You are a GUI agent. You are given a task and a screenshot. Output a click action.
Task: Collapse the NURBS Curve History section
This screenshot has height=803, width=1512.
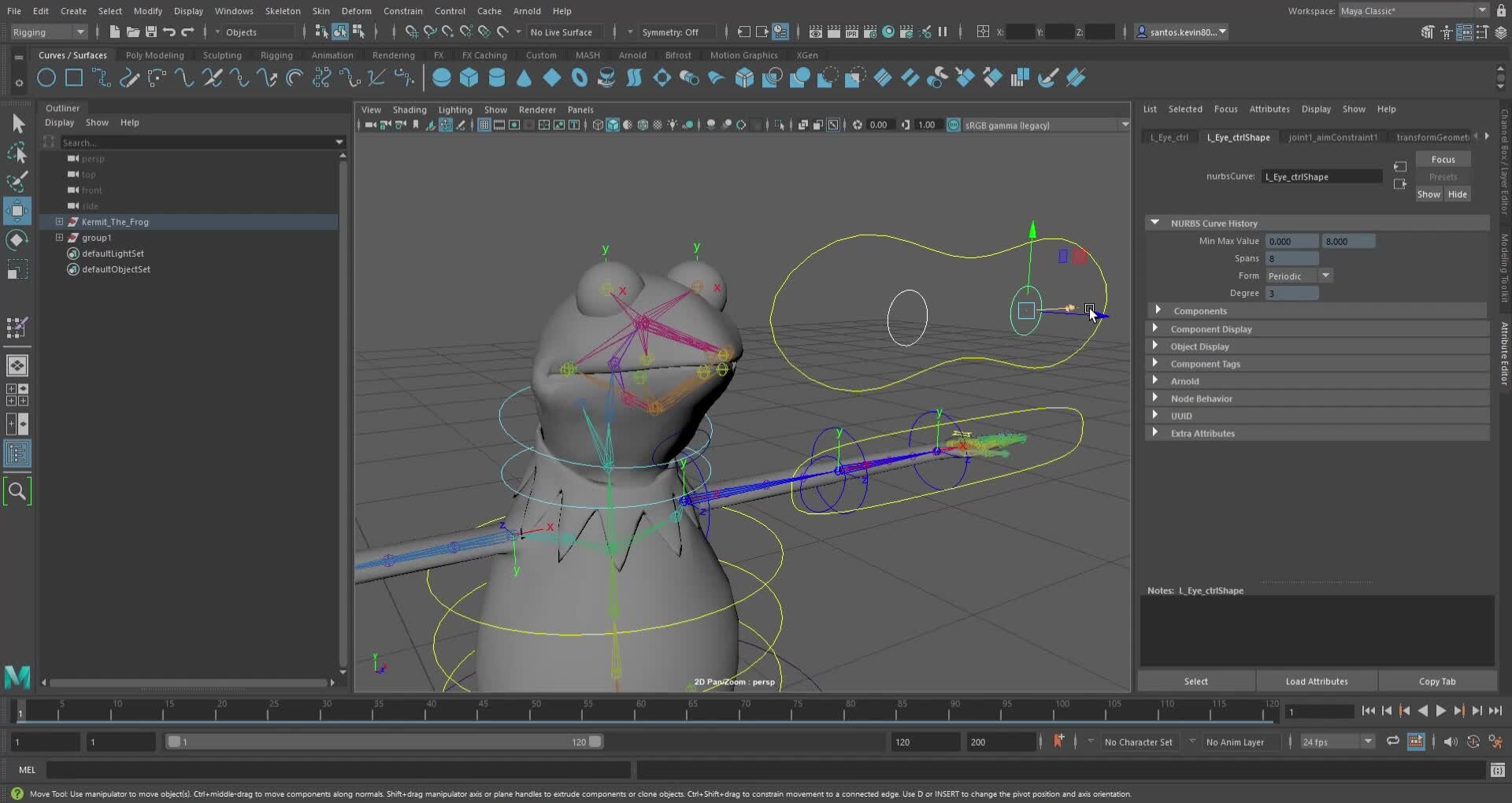(x=1155, y=224)
